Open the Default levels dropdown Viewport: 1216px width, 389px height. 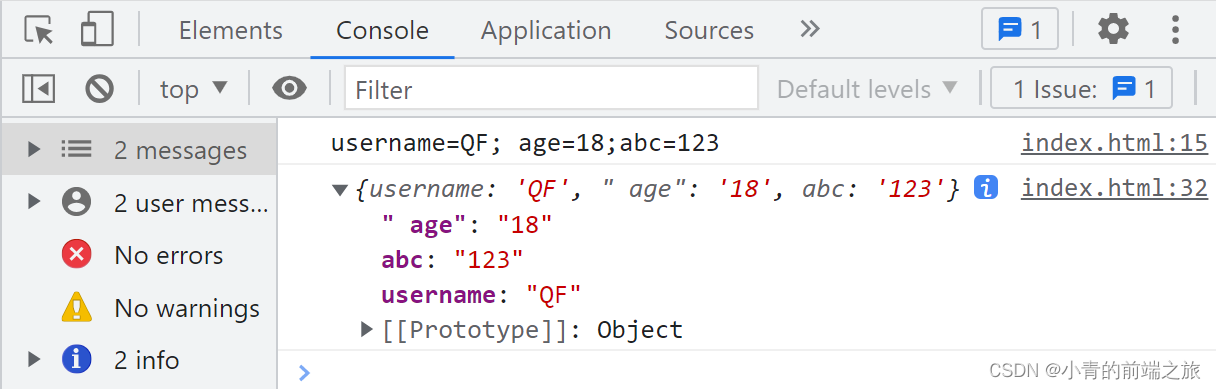click(x=867, y=89)
